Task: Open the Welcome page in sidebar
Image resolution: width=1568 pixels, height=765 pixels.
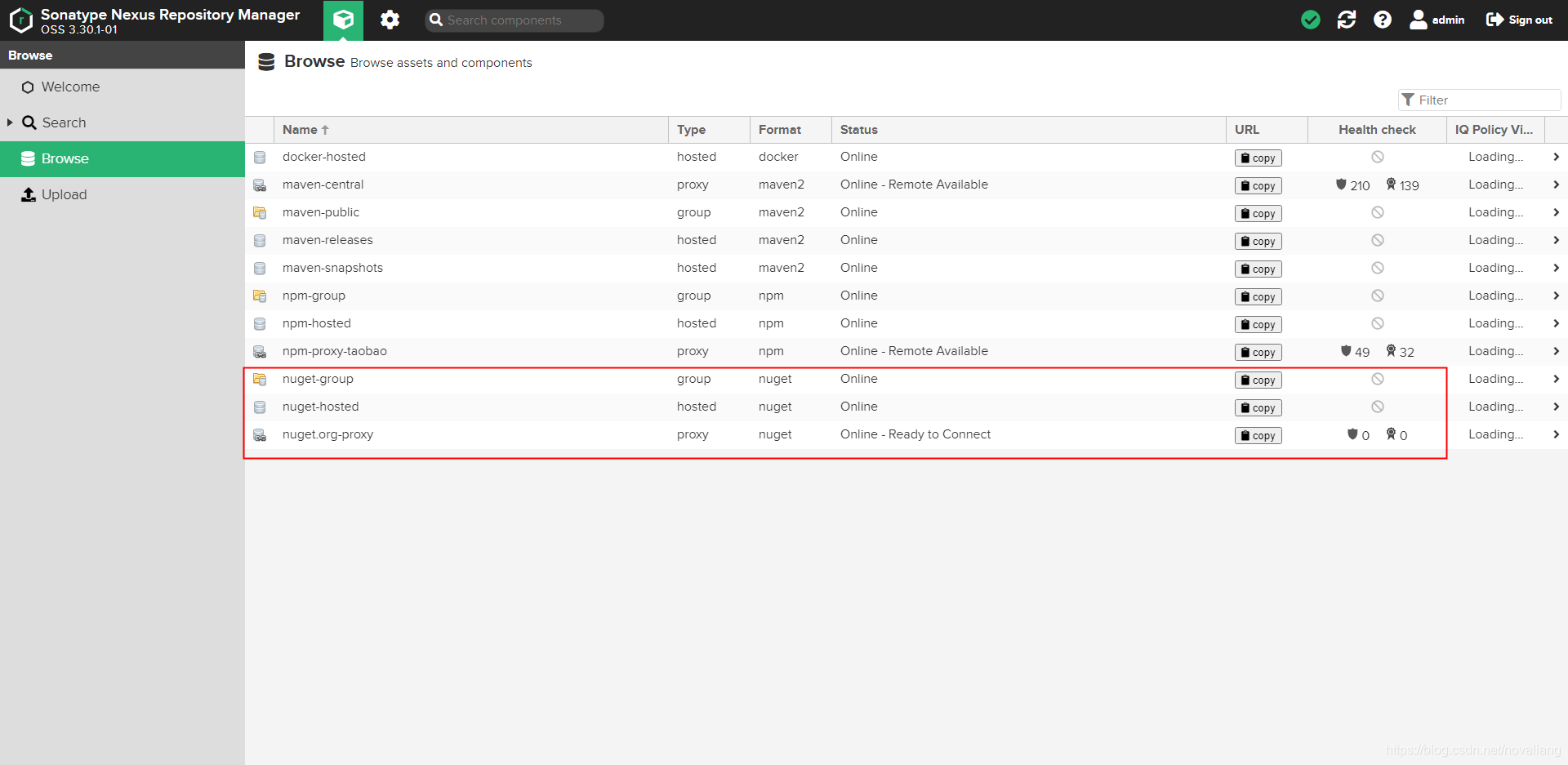Action: 122,87
